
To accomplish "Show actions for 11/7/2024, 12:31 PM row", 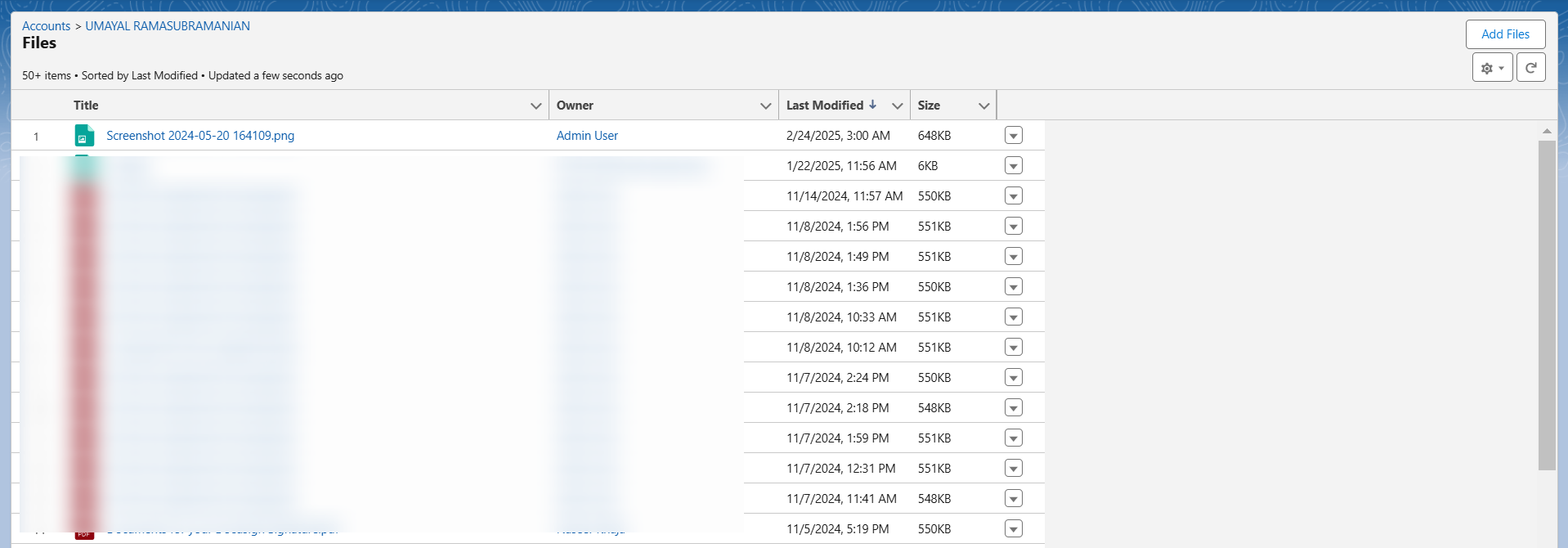I will 1014,469.
